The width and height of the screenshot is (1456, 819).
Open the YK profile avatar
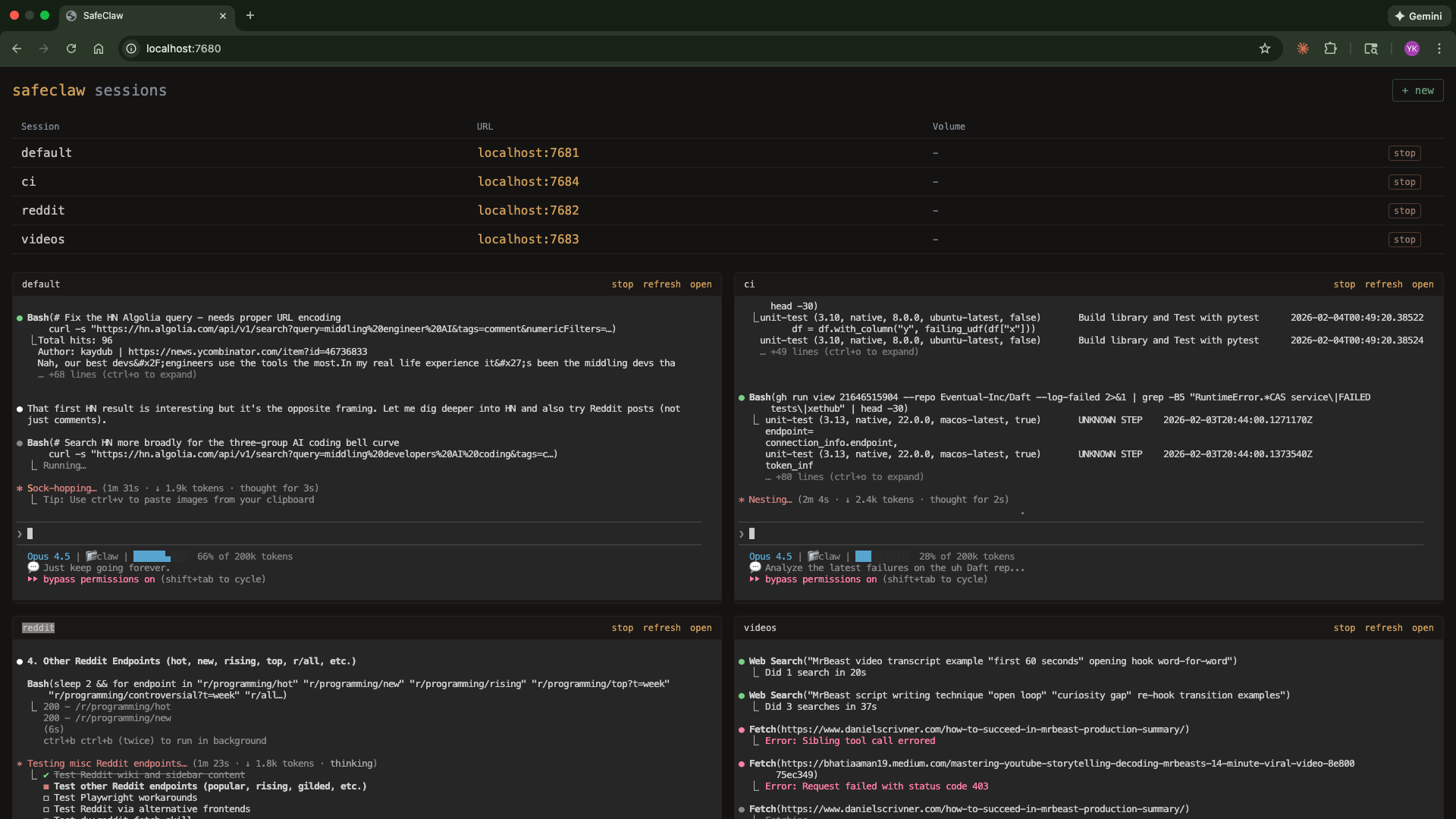click(x=1412, y=49)
